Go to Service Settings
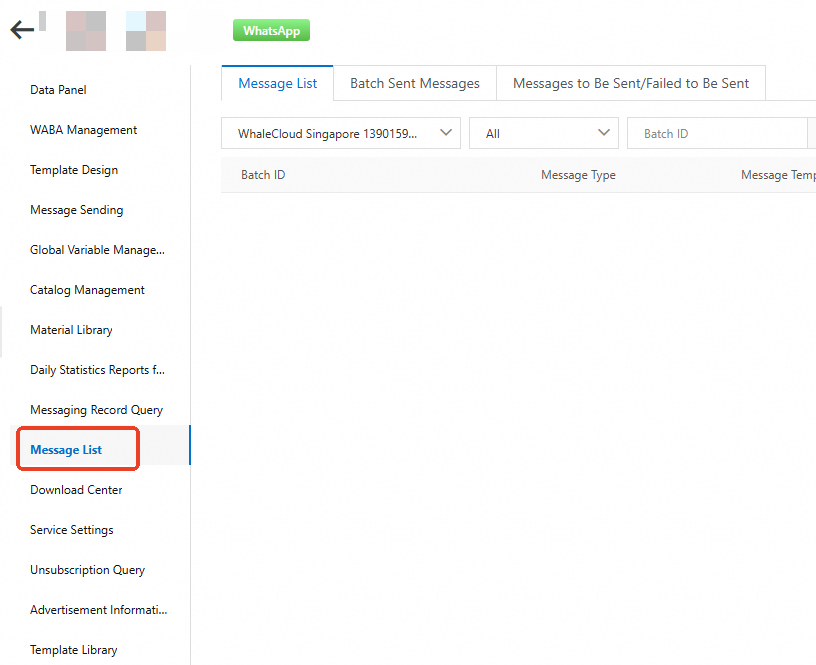The image size is (816, 665). (x=72, y=530)
